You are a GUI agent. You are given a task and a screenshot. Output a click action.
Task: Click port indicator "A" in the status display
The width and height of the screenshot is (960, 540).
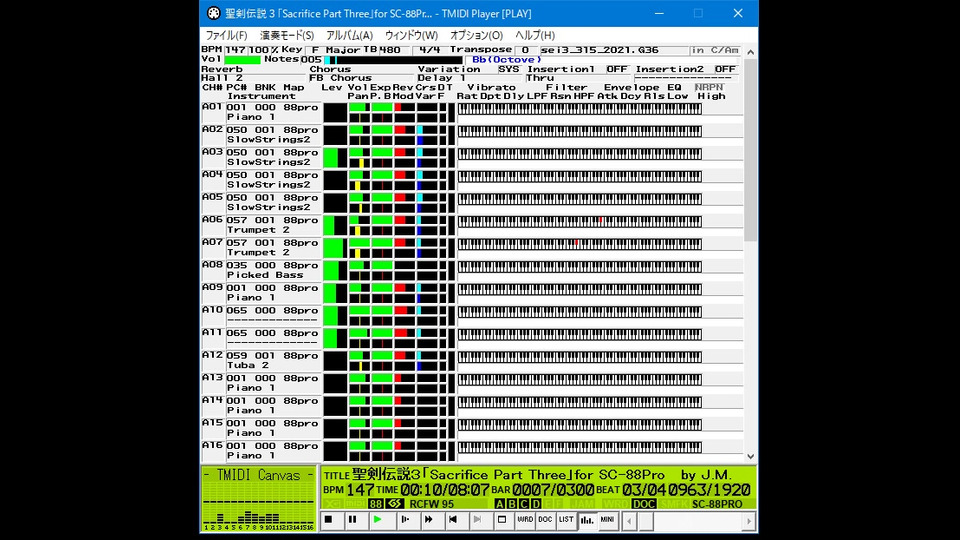500,504
